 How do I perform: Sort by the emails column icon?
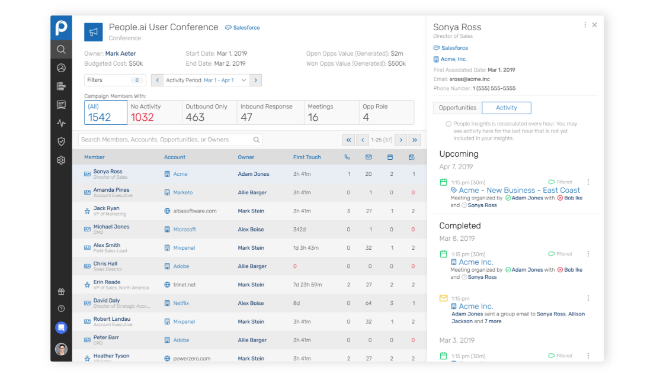(x=368, y=157)
